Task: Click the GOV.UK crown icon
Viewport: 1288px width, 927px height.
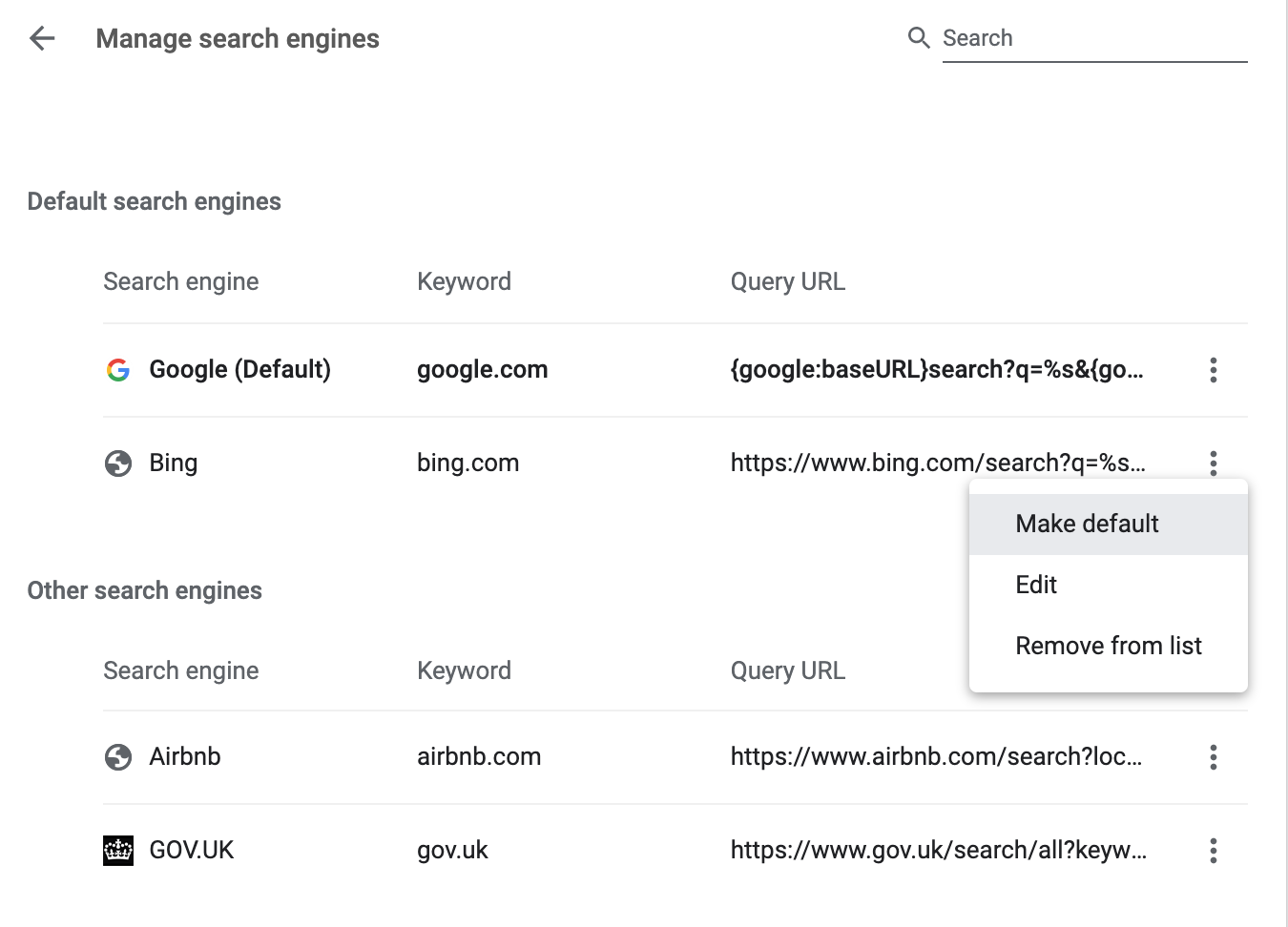Action: coord(118,851)
